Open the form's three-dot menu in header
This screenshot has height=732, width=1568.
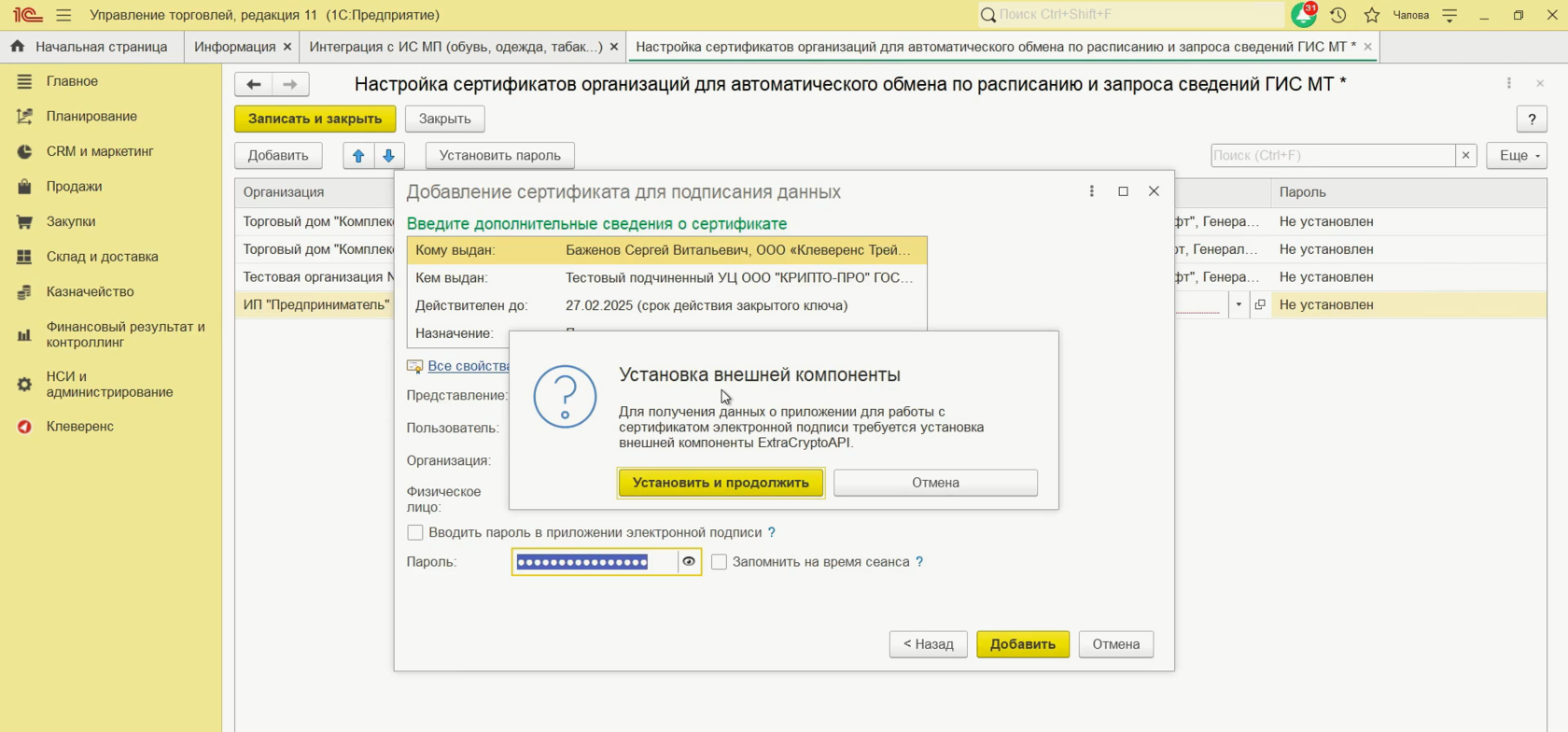coord(1509,84)
